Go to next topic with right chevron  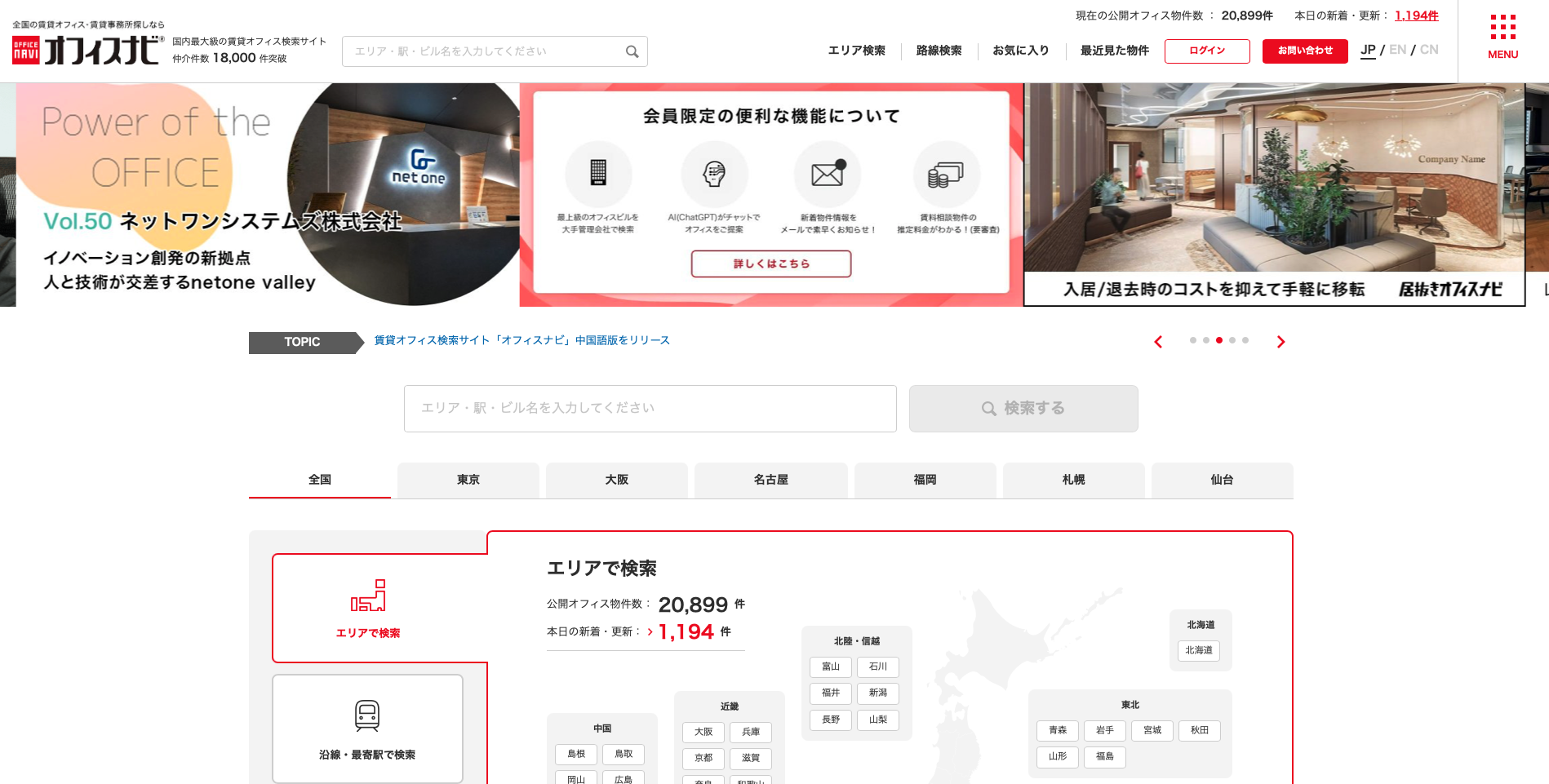(1280, 342)
